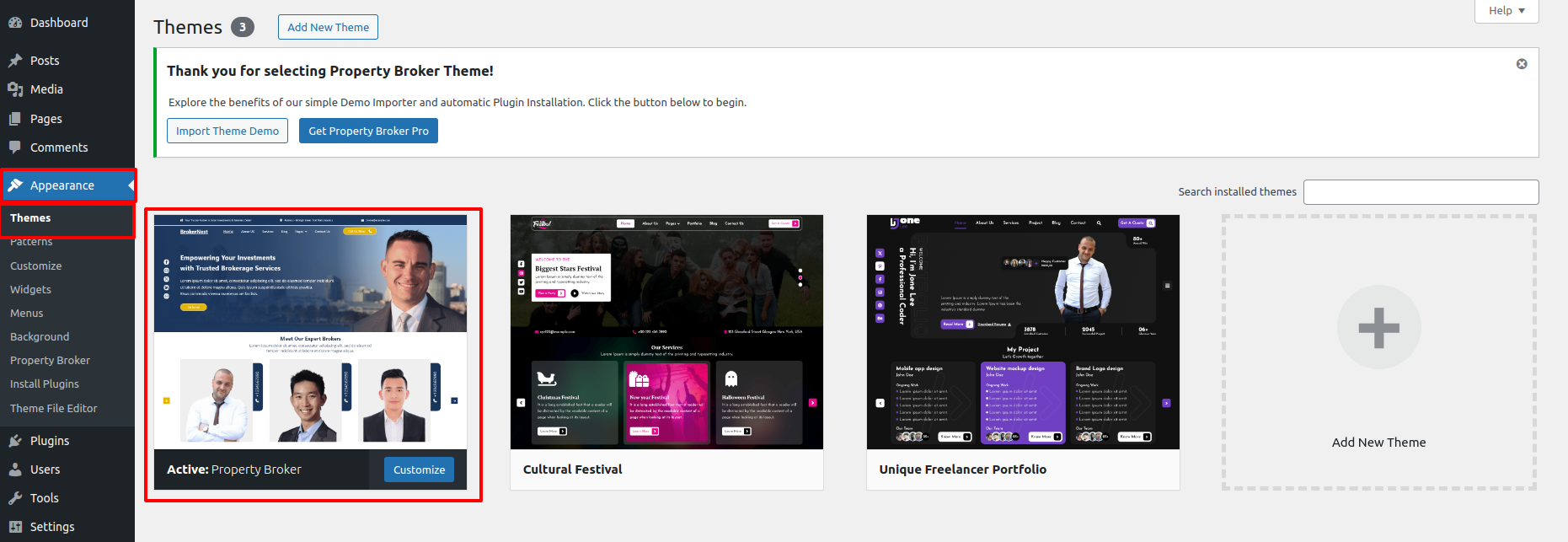1568x542 pixels.
Task: Open Theme File Editor submenu item
Action: [54, 408]
